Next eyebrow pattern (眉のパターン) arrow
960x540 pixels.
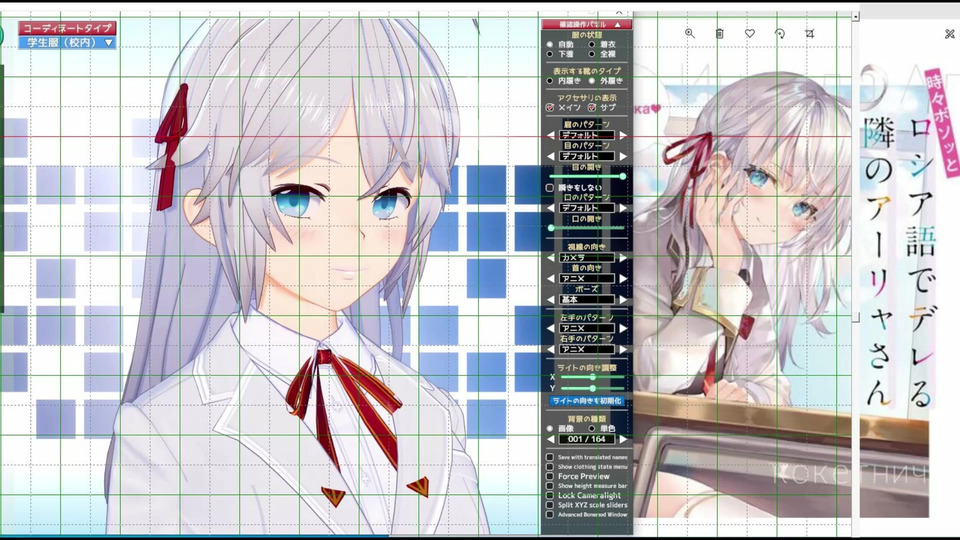click(x=623, y=135)
